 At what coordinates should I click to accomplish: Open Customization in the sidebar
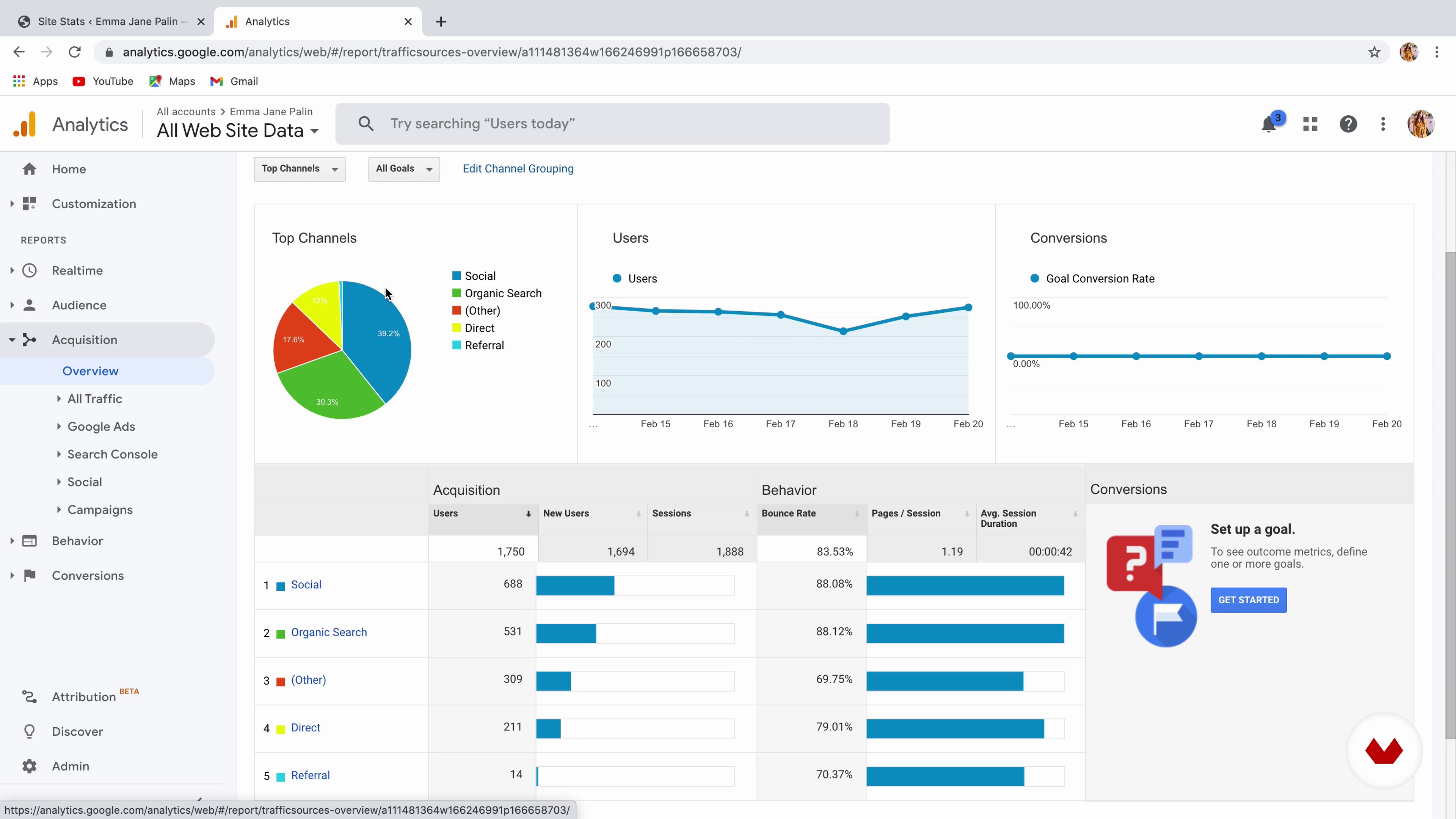click(x=94, y=204)
